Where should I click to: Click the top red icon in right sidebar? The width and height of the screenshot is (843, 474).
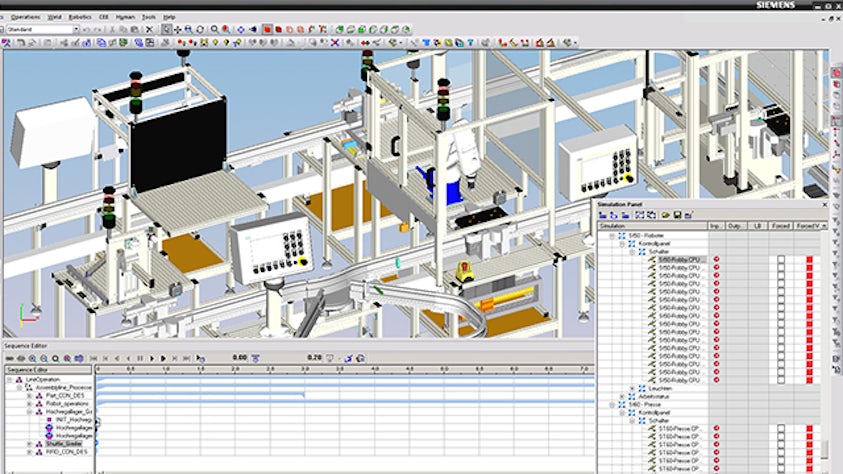(x=837, y=73)
